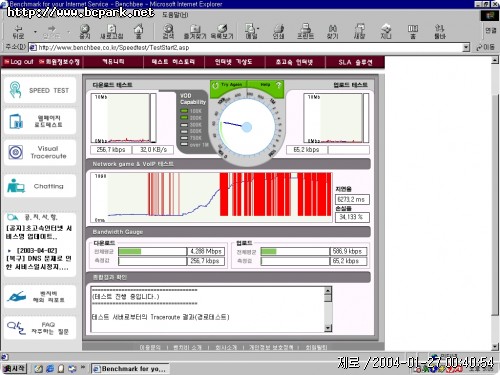Click the Help button above gauge
500x375 pixels.
tap(266, 85)
